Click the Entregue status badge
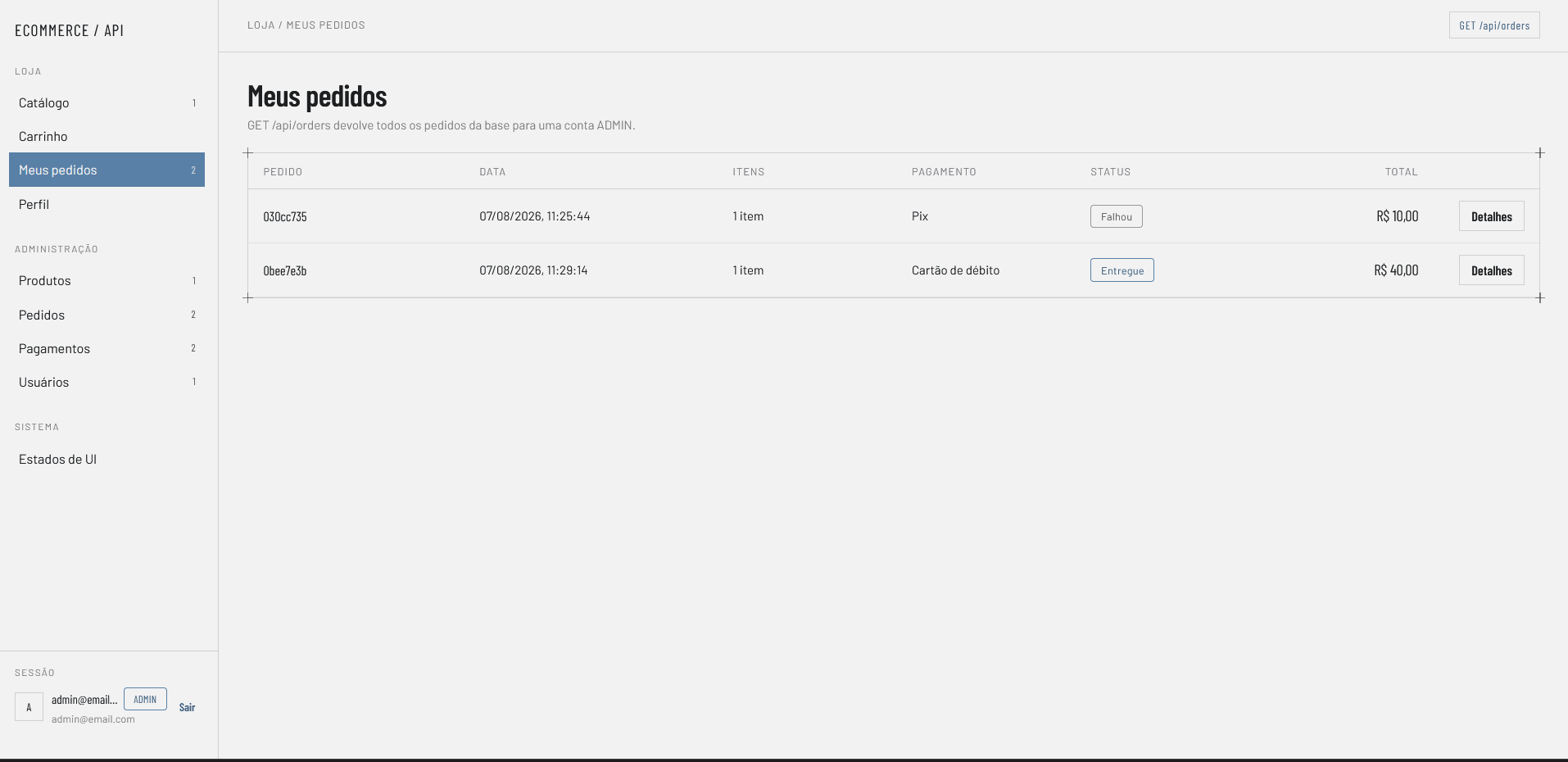1568x762 pixels. pyautogui.click(x=1122, y=270)
